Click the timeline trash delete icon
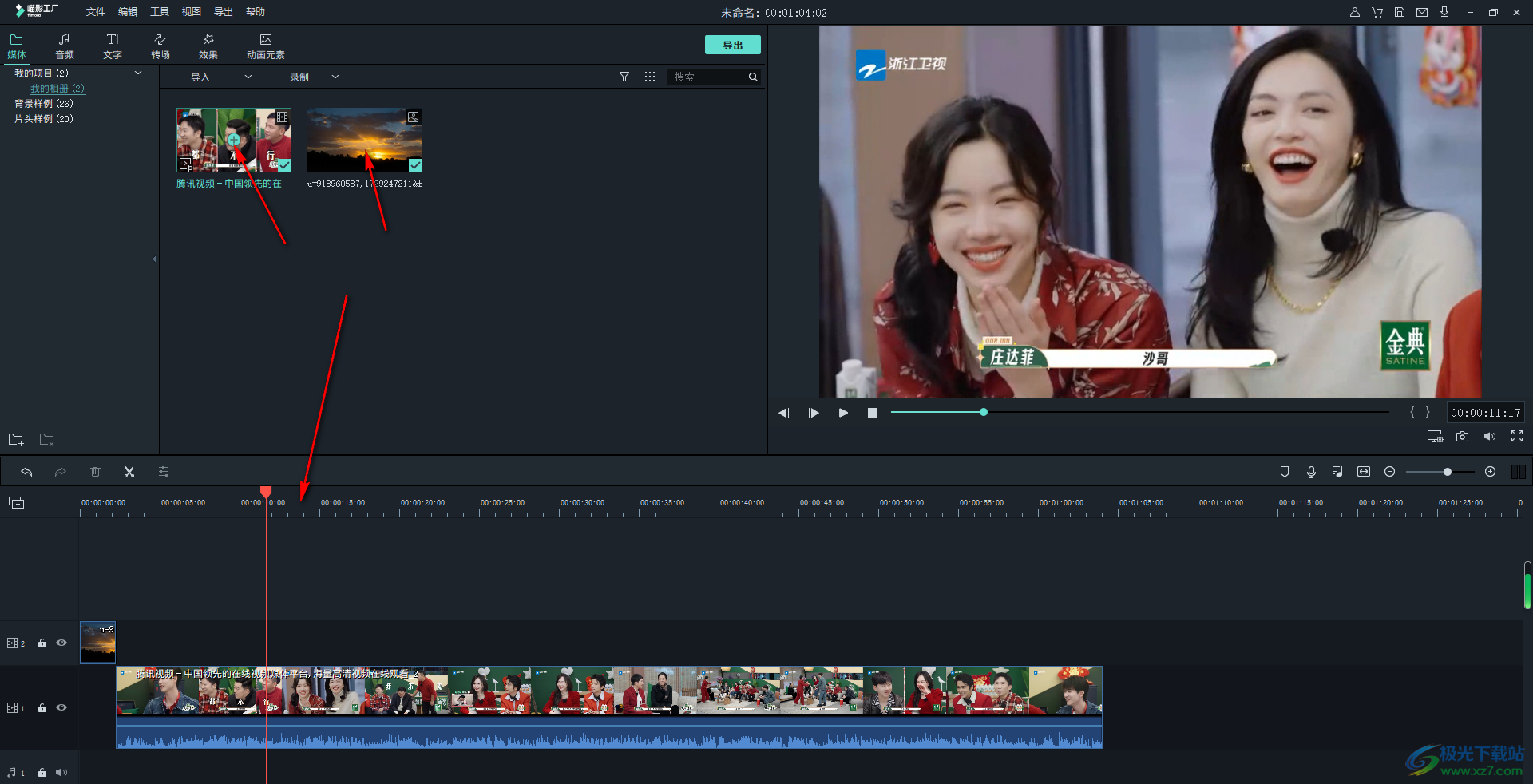 (x=95, y=472)
